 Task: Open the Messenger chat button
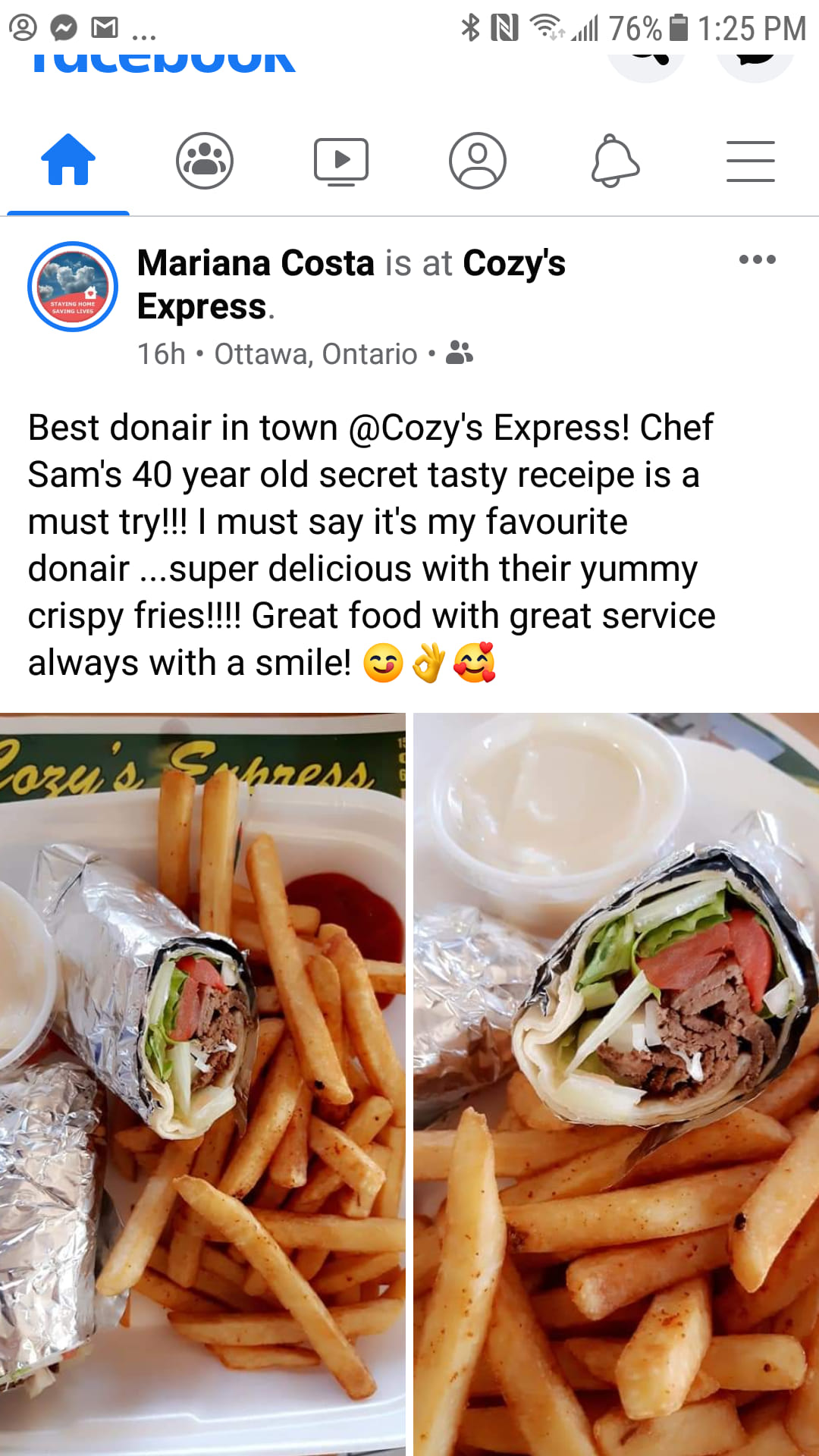pos(755,61)
